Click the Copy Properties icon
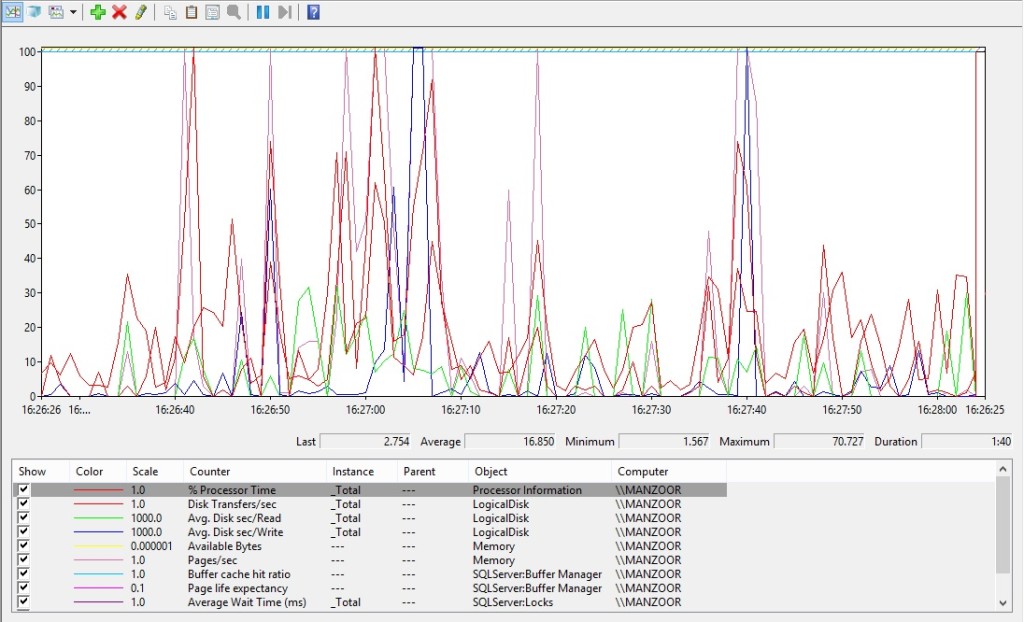This screenshot has height=622, width=1024. pyautogui.click(x=170, y=12)
